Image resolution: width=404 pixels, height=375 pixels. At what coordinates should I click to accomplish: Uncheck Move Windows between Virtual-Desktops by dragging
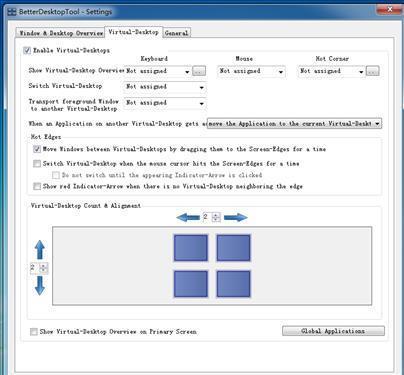pyautogui.click(x=37, y=149)
